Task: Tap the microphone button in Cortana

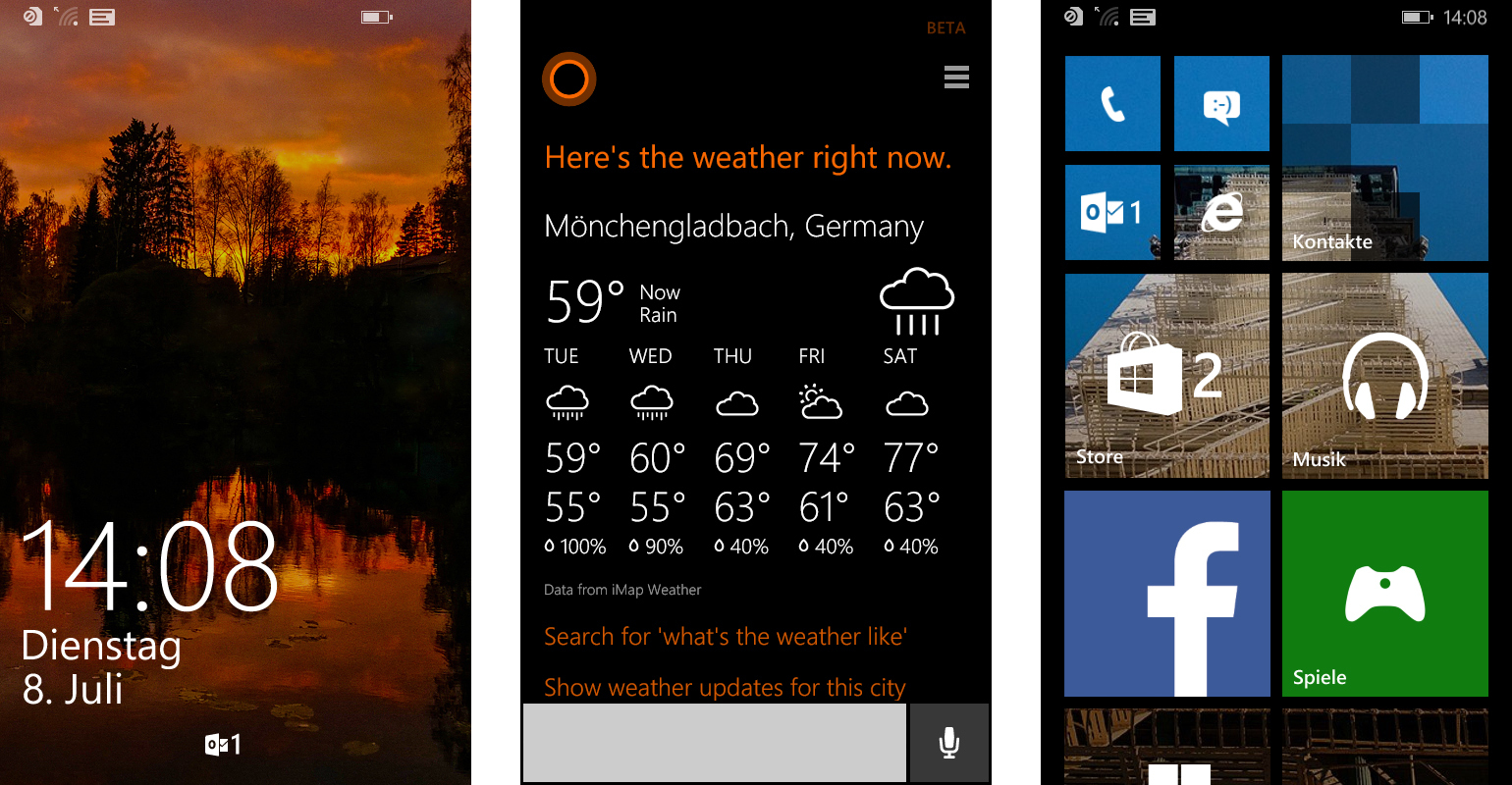Action: 948,743
